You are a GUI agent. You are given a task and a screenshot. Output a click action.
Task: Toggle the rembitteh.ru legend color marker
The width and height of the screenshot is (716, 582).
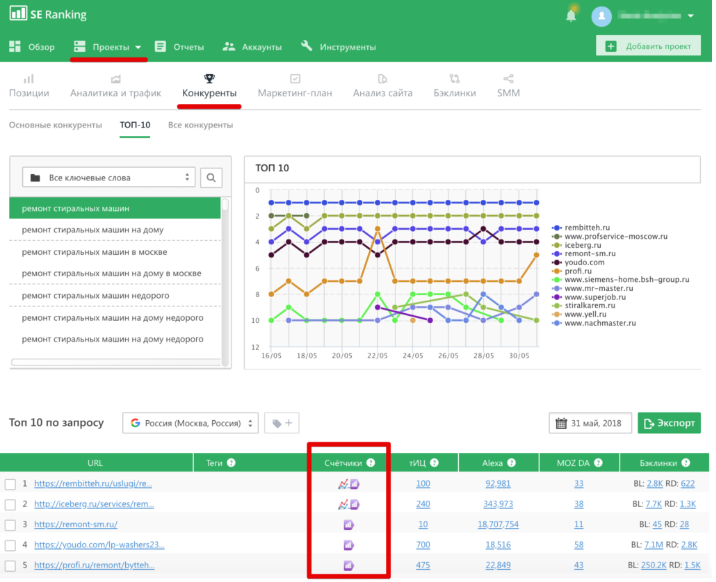pos(557,227)
